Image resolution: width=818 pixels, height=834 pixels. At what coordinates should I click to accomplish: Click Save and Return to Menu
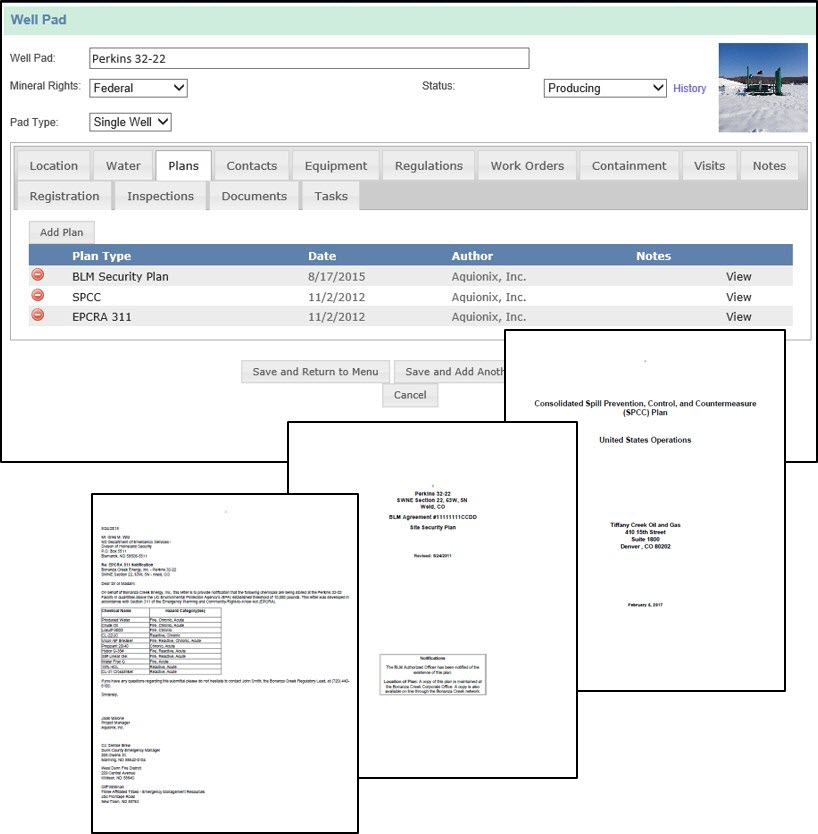315,372
